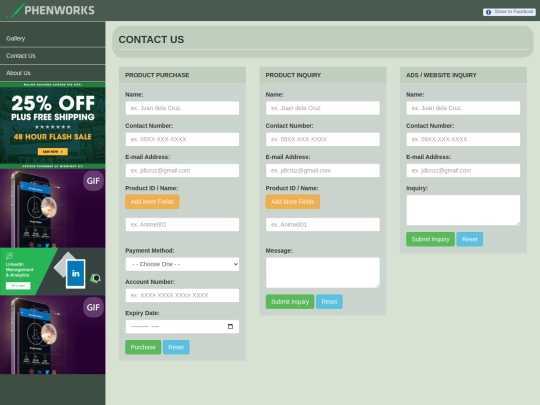The height and width of the screenshot is (405, 540).
Task: Click Inquiry textarea in Ads / Website Inquiry
Action: pyautogui.click(x=463, y=210)
